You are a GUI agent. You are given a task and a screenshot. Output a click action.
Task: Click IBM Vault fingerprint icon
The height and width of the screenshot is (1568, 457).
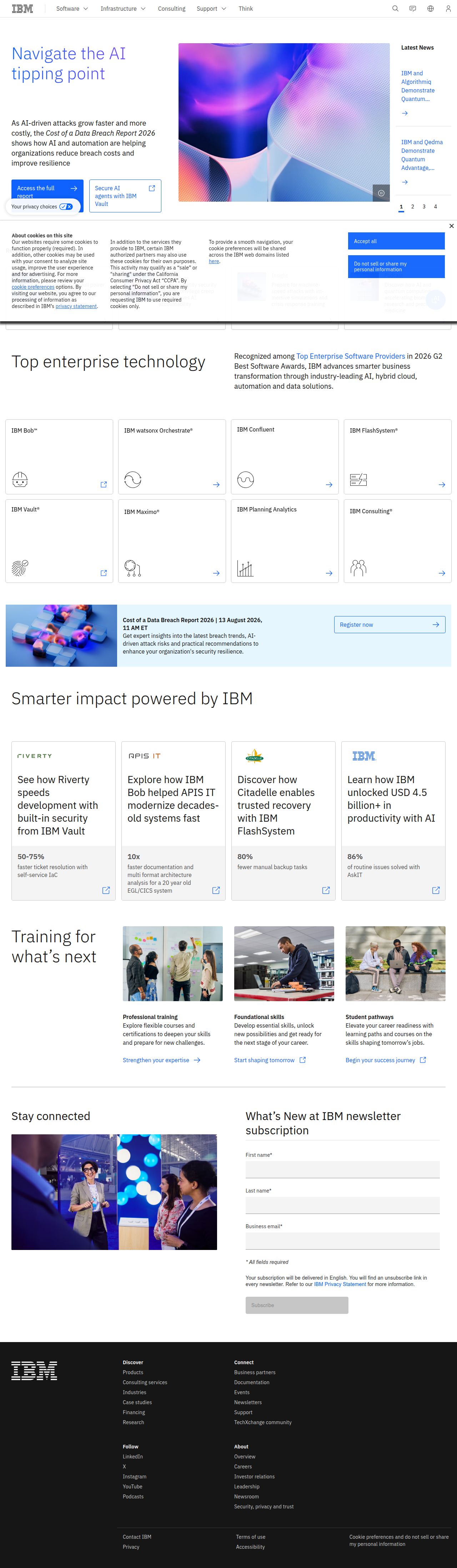(x=20, y=568)
